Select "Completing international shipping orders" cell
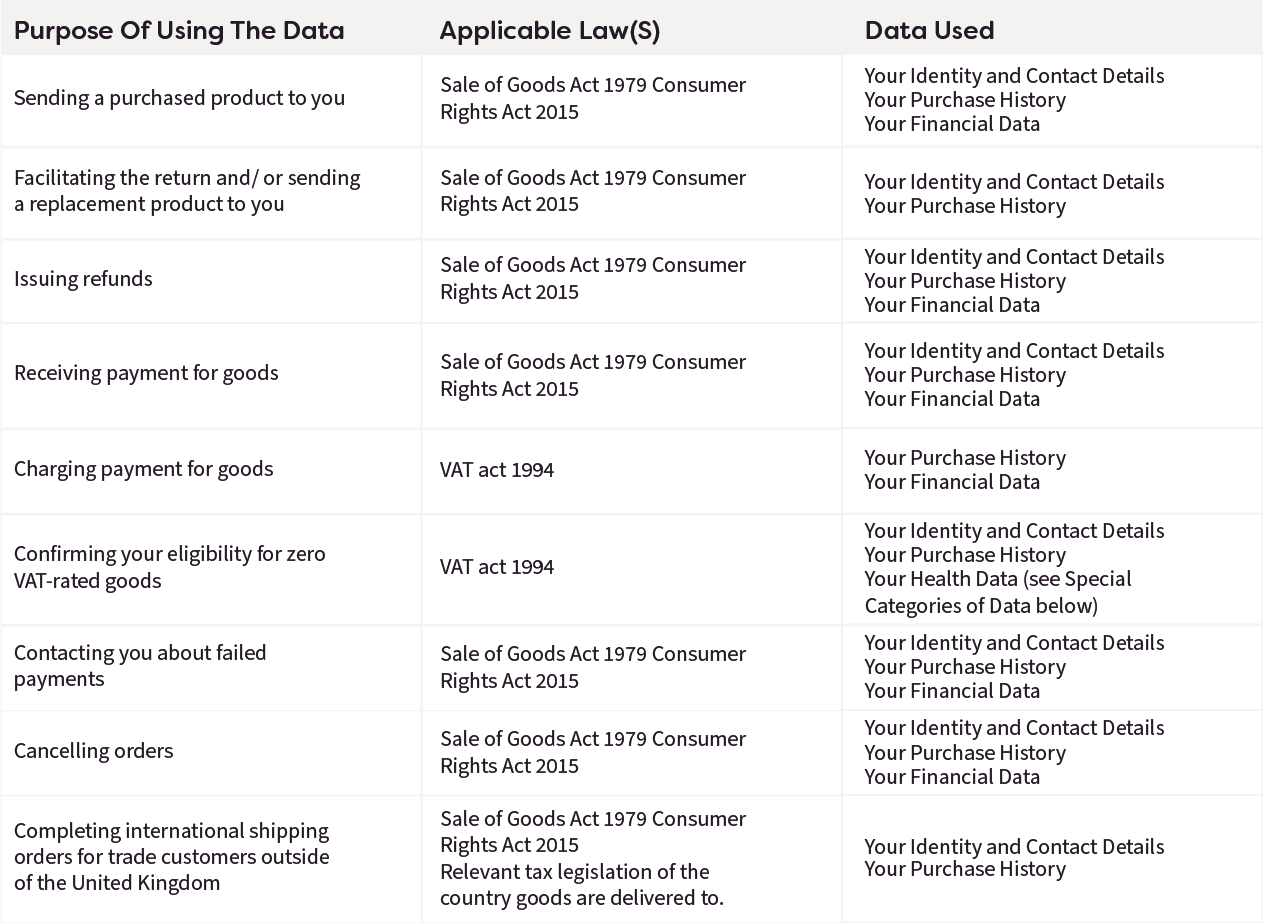The width and height of the screenshot is (1263, 923). (171, 857)
